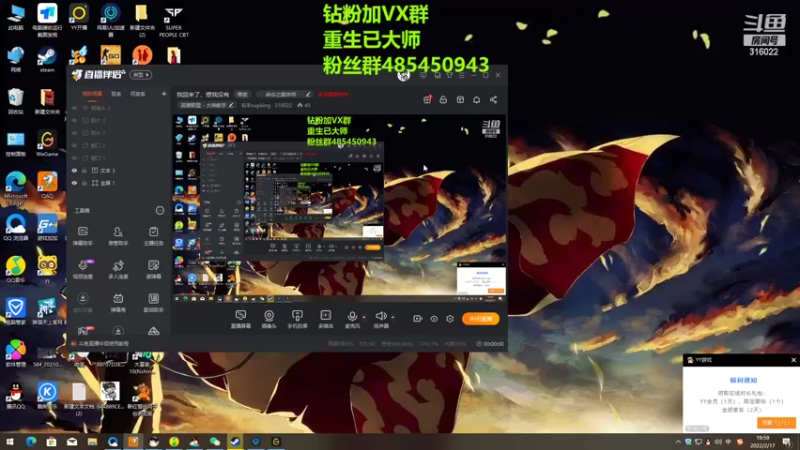Open WeChat from the taskbar
The image size is (800, 450).
coord(215,442)
